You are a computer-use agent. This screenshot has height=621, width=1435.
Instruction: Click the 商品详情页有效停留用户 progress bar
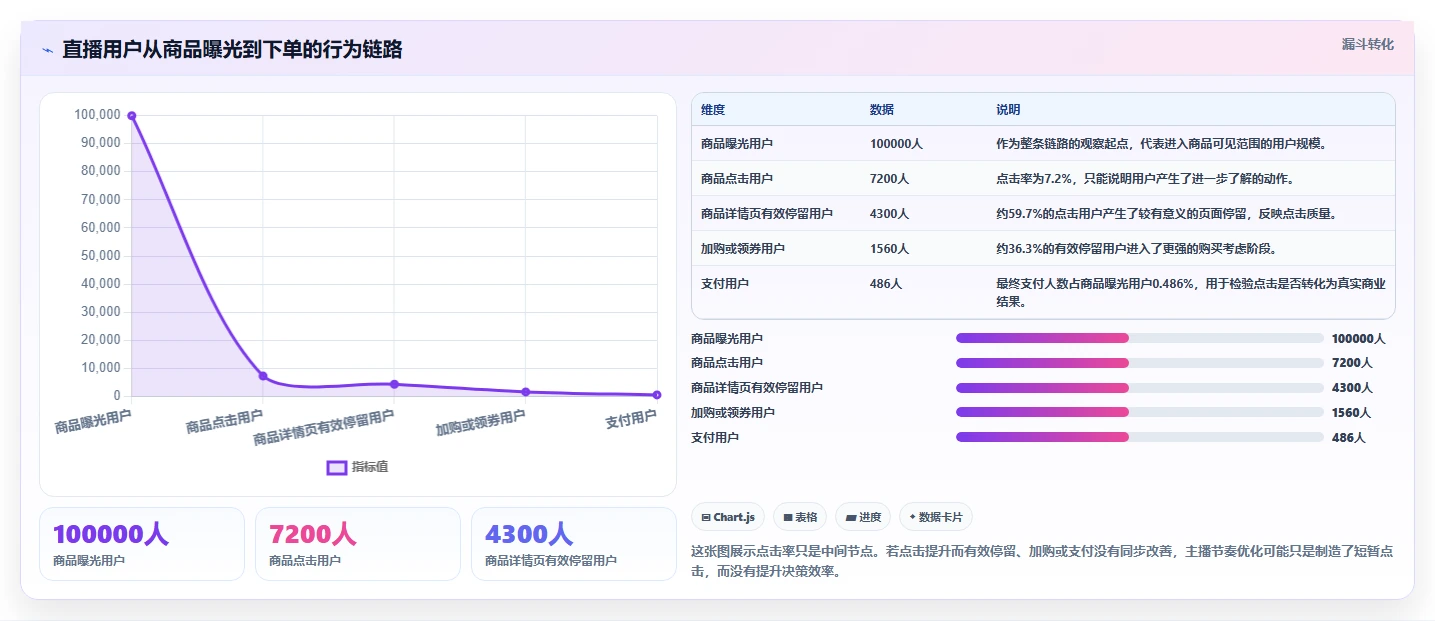click(x=1140, y=388)
